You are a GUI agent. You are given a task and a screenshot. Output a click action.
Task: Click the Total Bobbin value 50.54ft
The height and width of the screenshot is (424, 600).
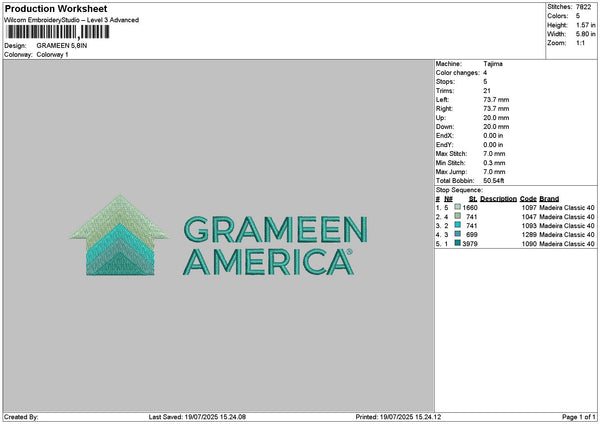tap(494, 181)
